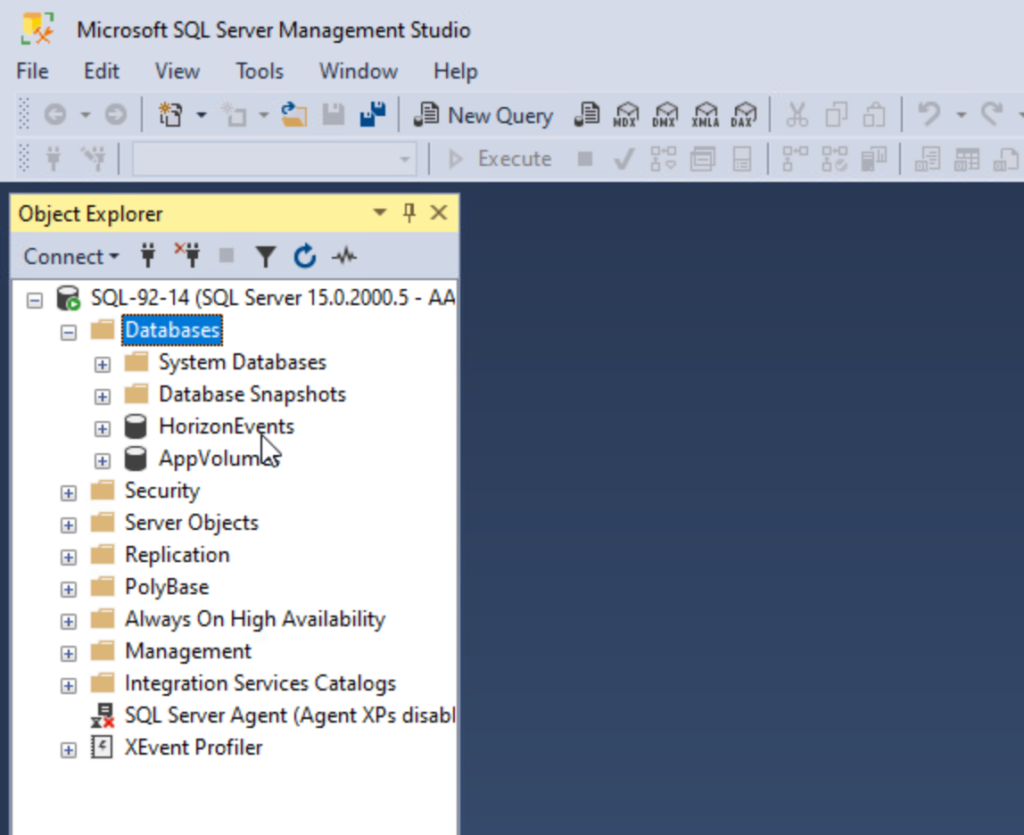Close the Object Explorer panel
Screen dimensions: 1024x835
438,213
